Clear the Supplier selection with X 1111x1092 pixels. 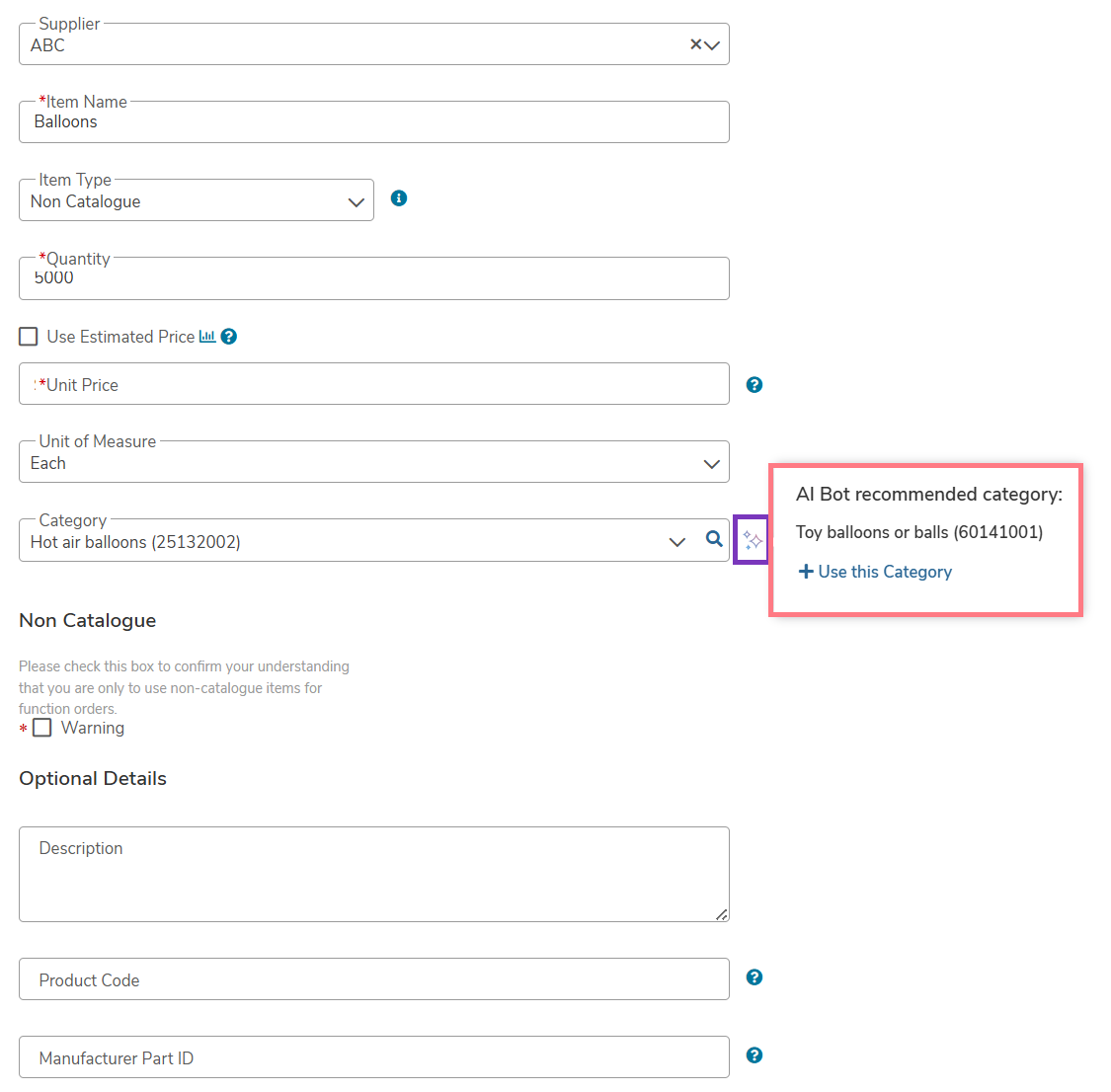pos(696,44)
